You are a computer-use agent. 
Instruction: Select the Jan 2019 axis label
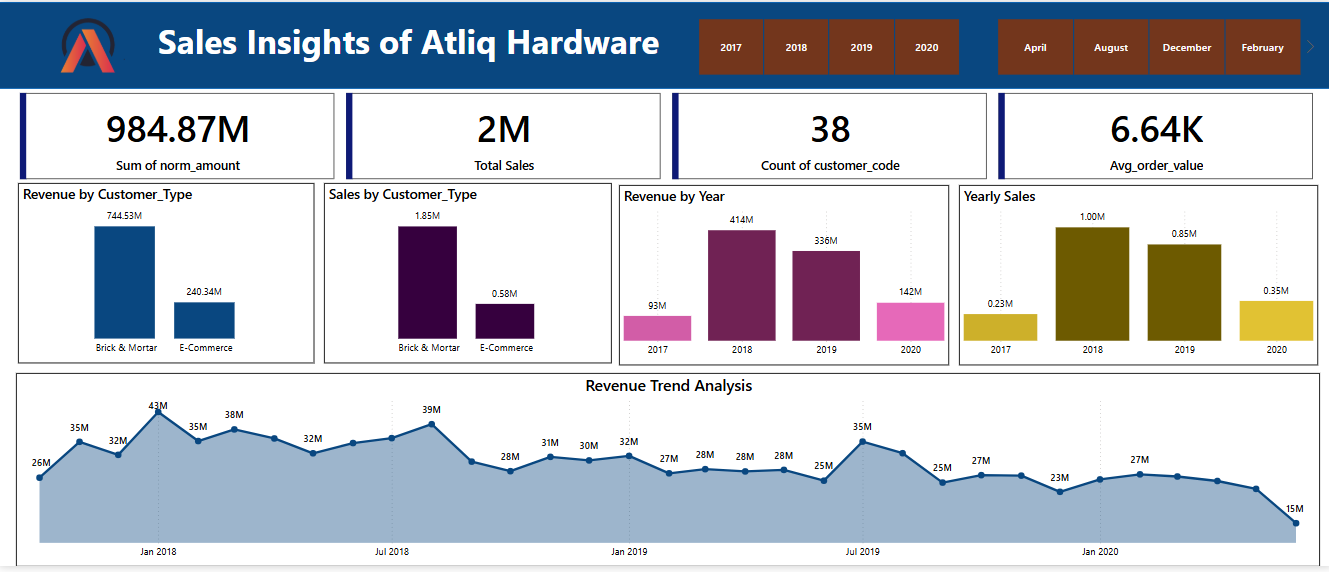(629, 551)
